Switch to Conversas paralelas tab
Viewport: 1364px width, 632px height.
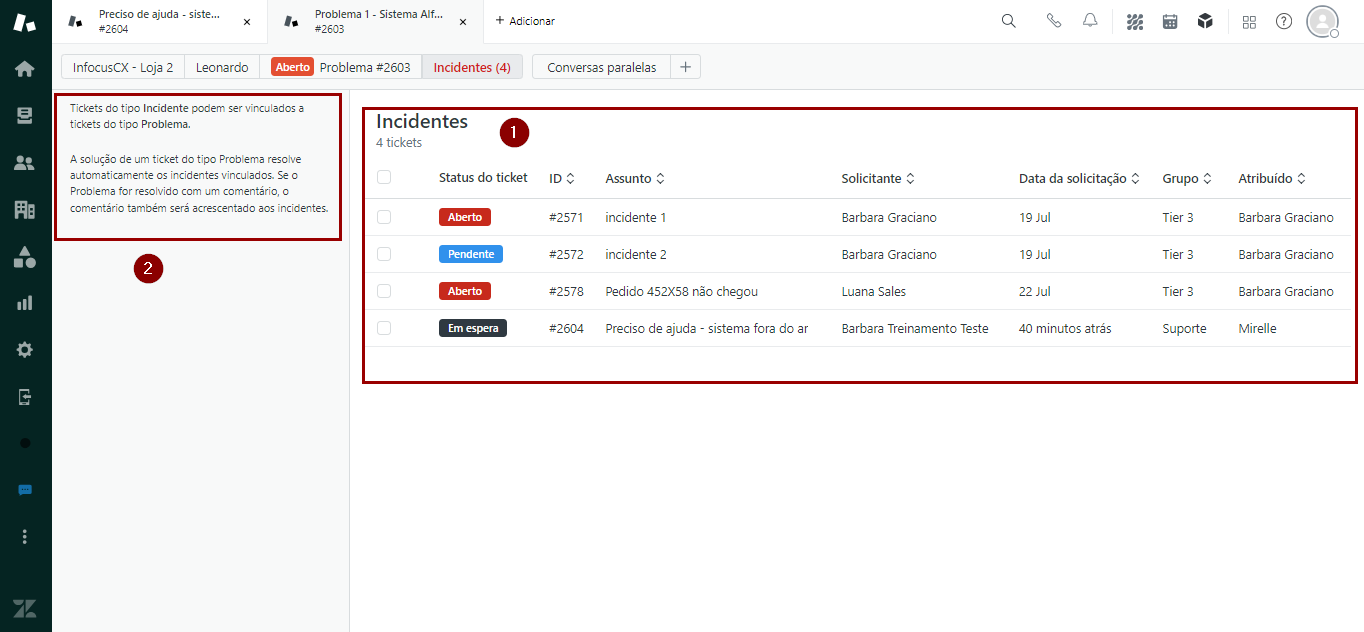pyautogui.click(x=601, y=67)
